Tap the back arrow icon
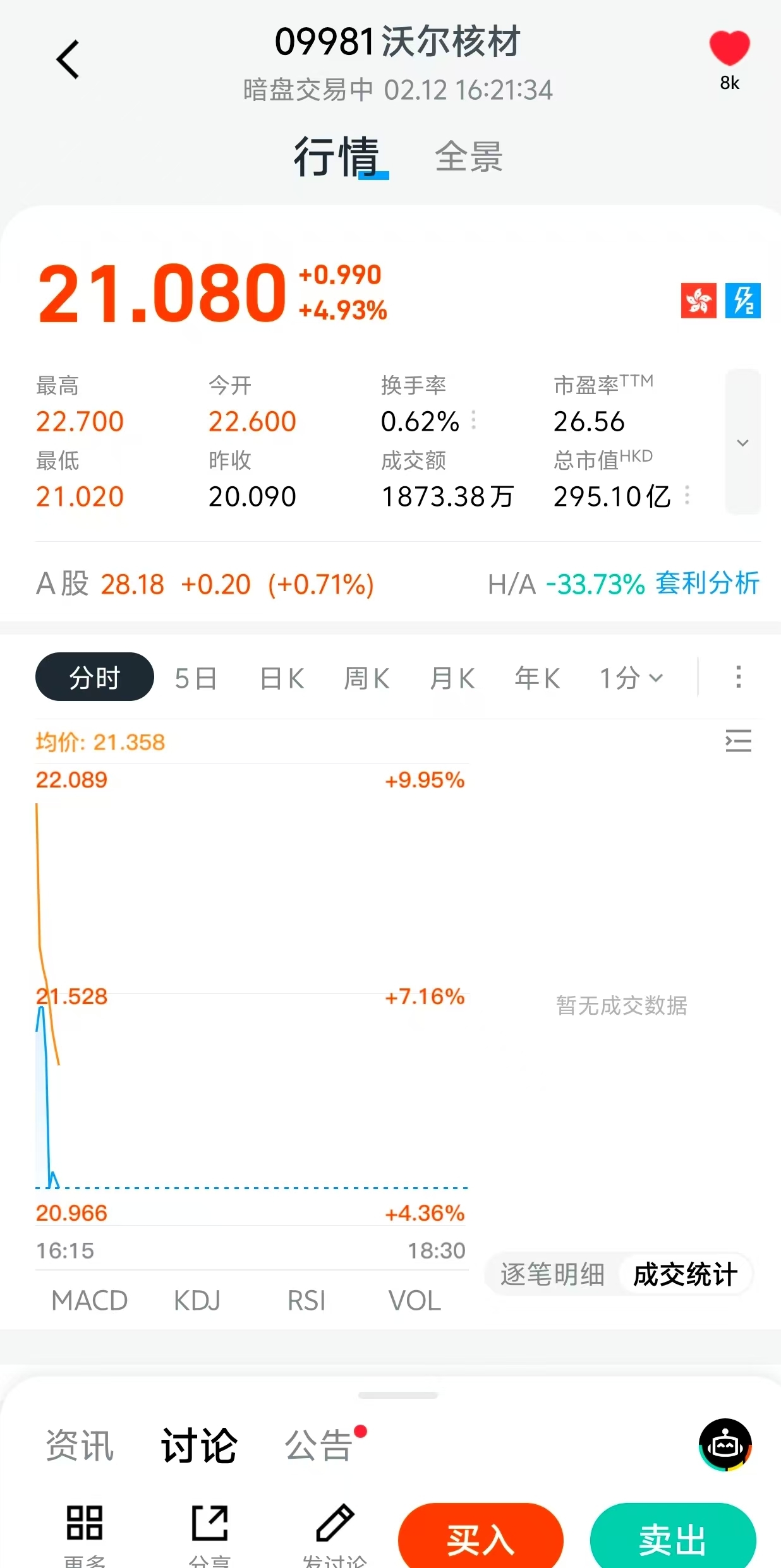 [68, 59]
